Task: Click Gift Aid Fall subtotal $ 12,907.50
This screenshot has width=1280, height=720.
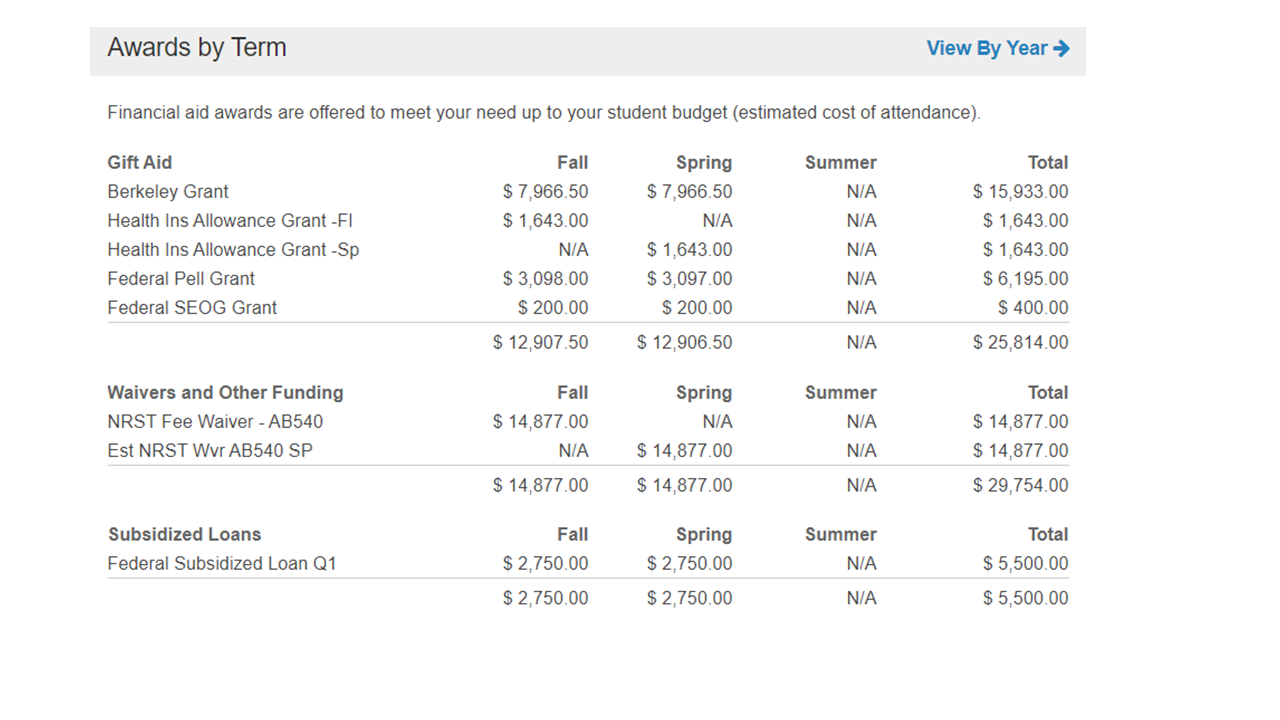Action: tap(540, 343)
